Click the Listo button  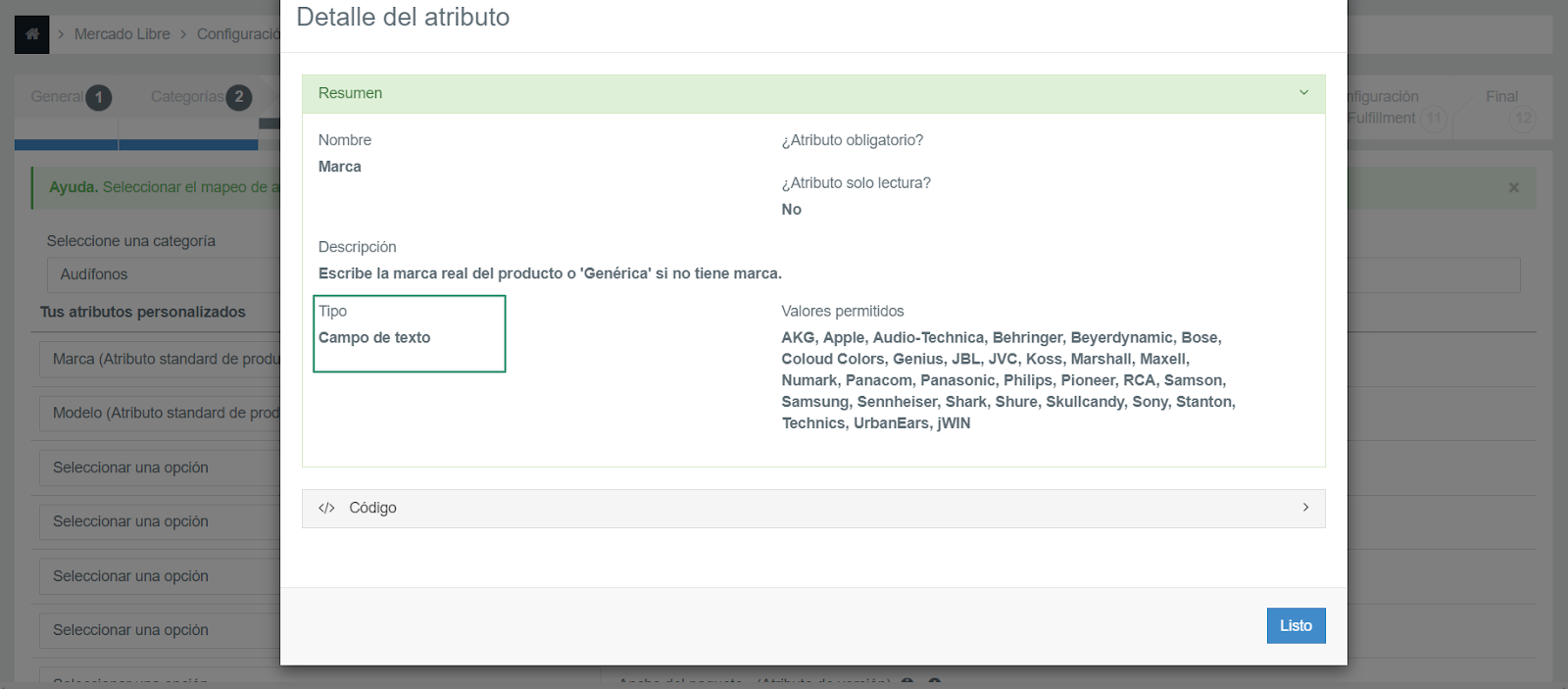click(x=1296, y=625)
